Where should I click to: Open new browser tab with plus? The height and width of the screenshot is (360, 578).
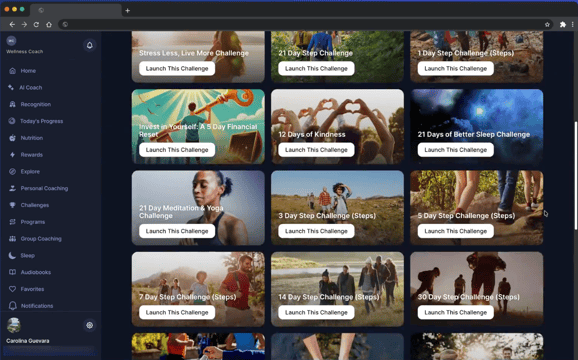pos(128,11)
